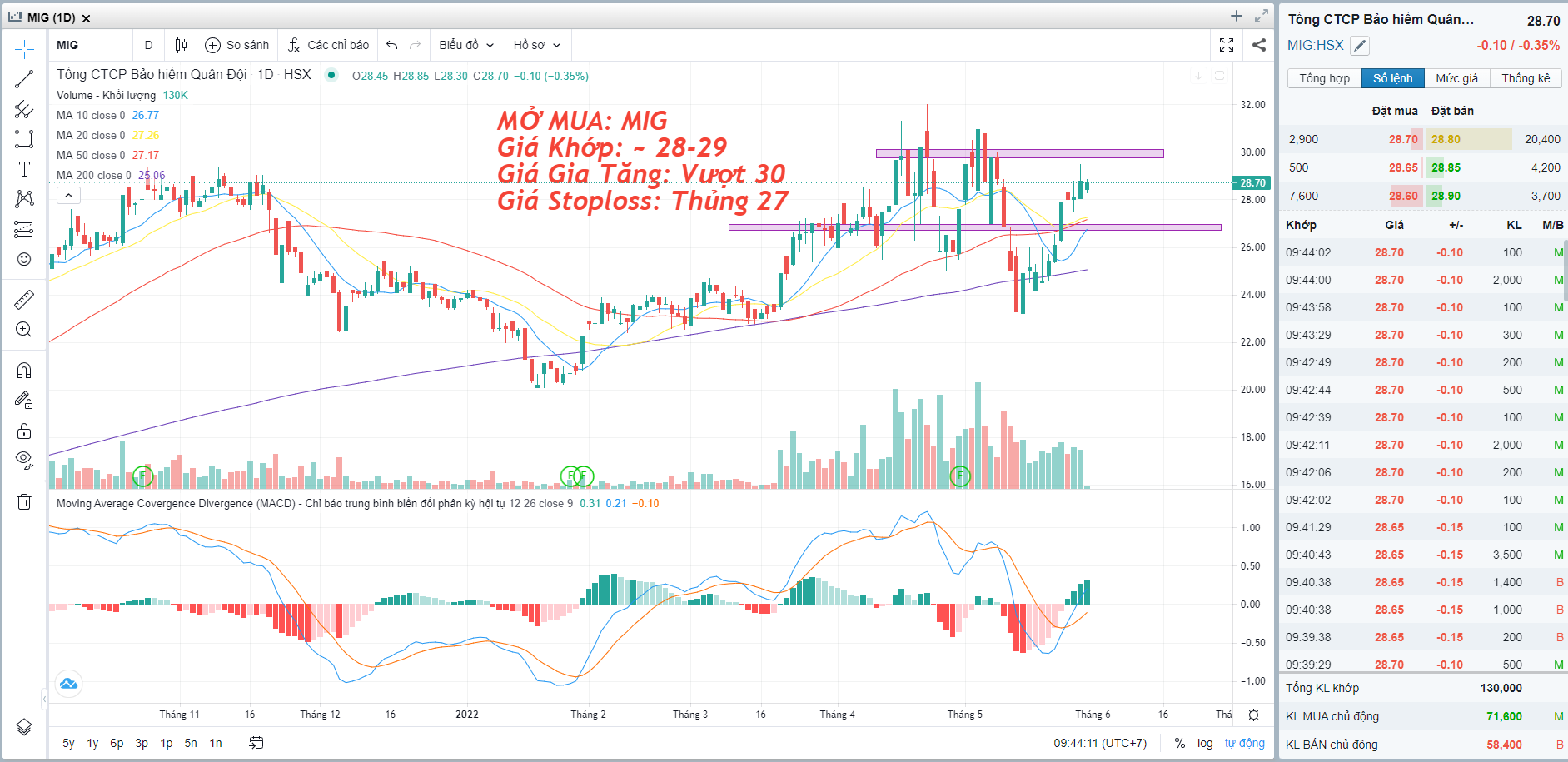This screenshot has height=762, width=1568.
Task: Click the share chart icon
Action: 1259,45
